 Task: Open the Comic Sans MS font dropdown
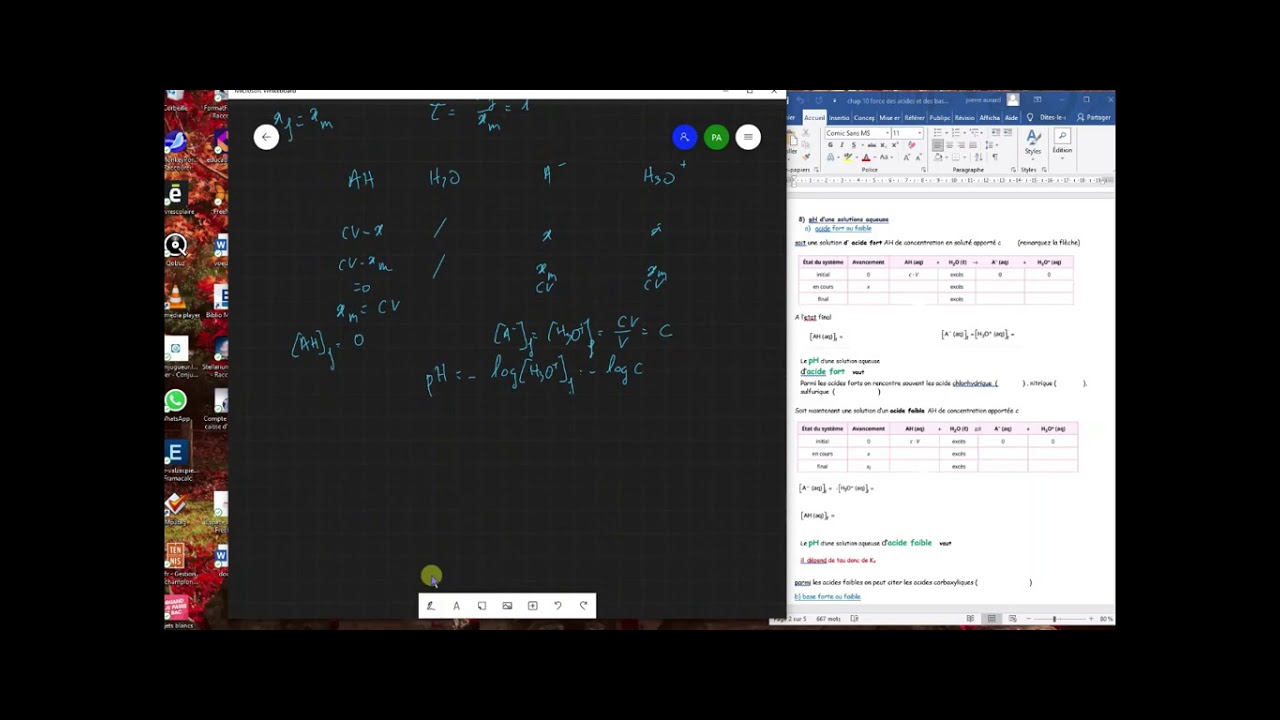888,133
